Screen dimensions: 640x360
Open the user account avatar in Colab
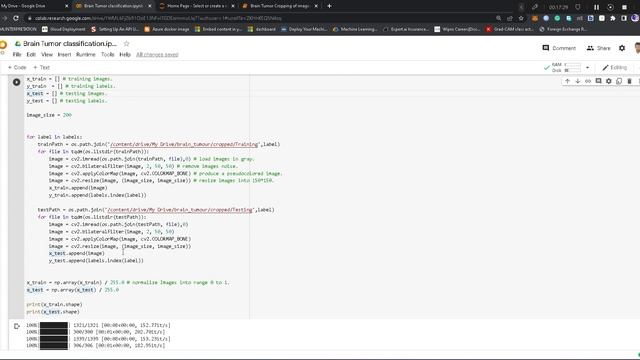(637, 48)
